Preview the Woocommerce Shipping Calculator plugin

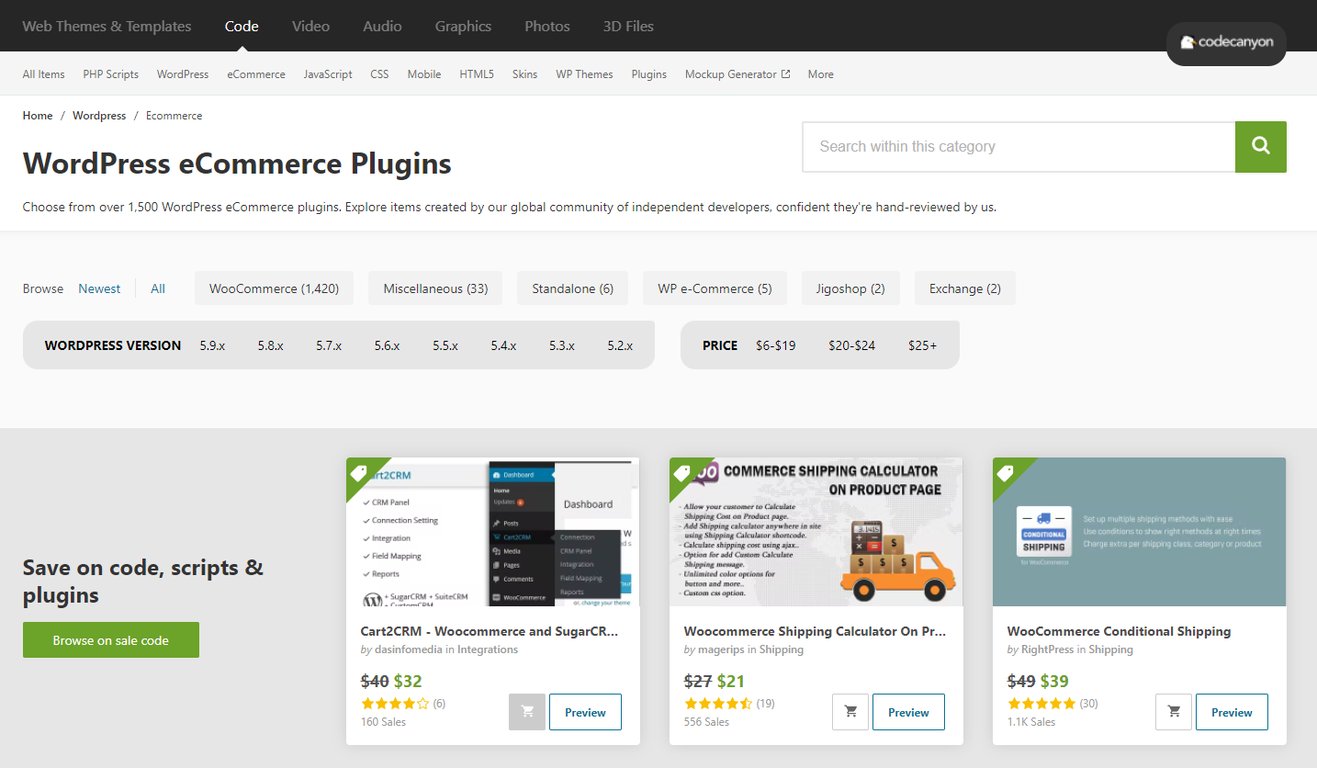pos(908,711)
